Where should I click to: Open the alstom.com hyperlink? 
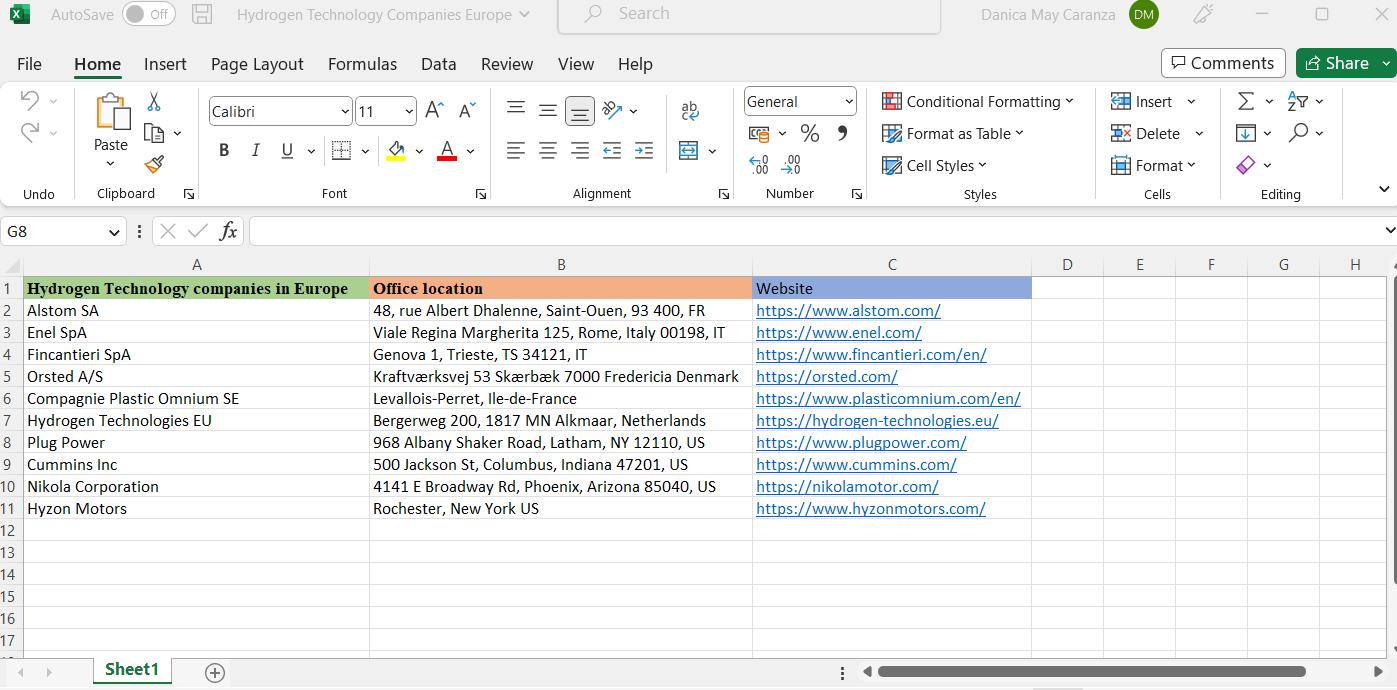[x=848, y=311]
